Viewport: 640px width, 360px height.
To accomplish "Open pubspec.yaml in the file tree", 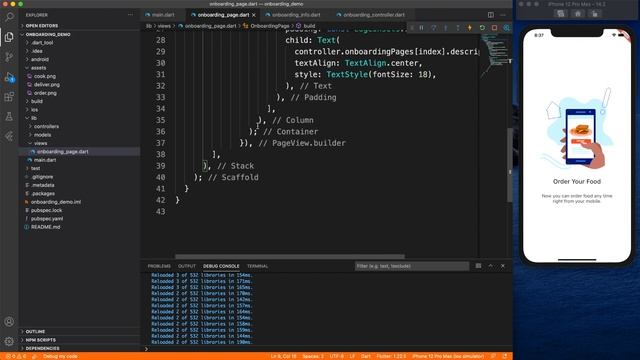I will pos(47,219).
